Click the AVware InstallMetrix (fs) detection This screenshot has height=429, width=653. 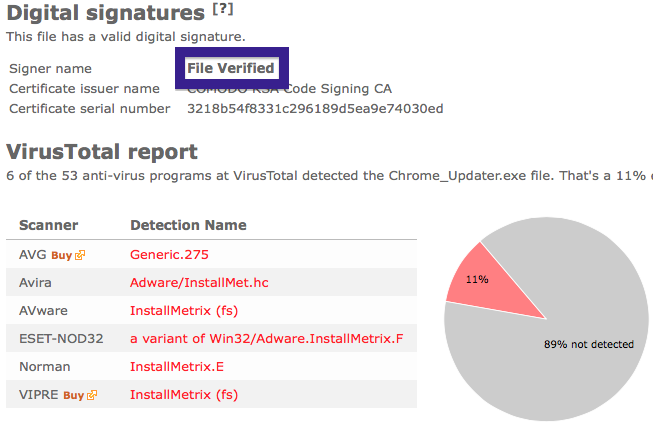pyautogui.click(x=184, y=311)
